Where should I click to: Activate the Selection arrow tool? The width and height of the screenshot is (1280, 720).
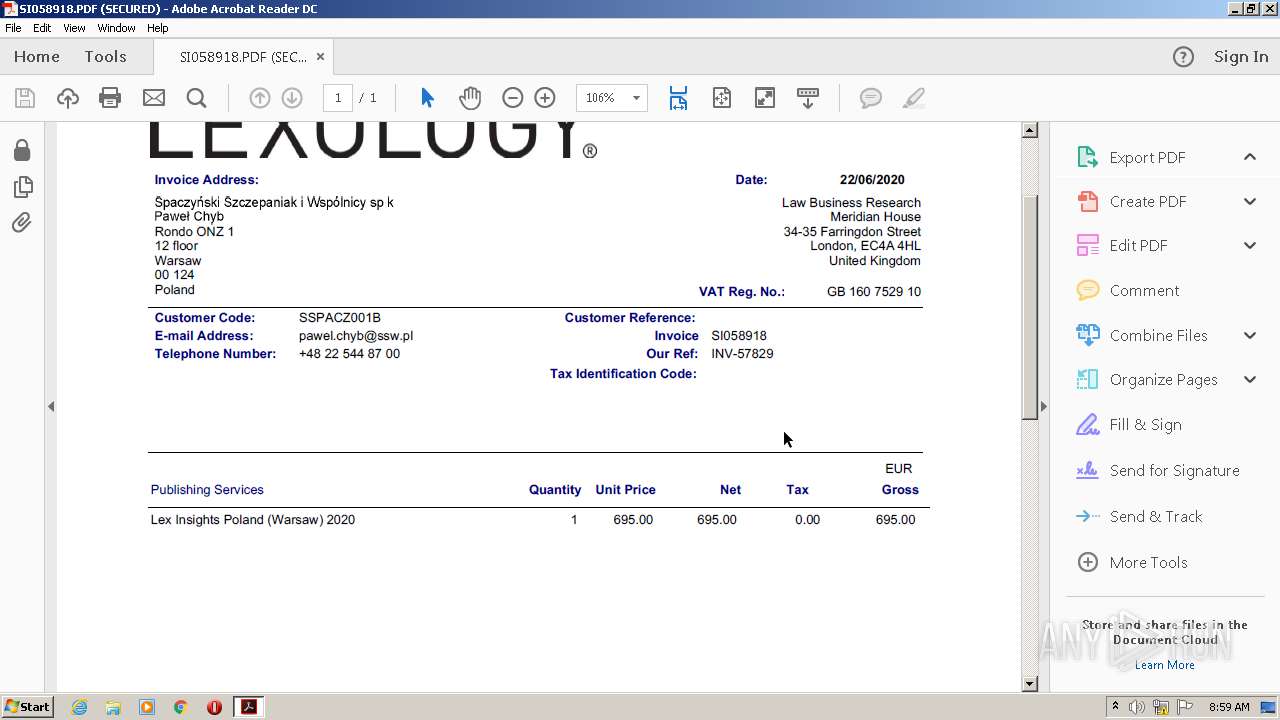tap(427, 98)
